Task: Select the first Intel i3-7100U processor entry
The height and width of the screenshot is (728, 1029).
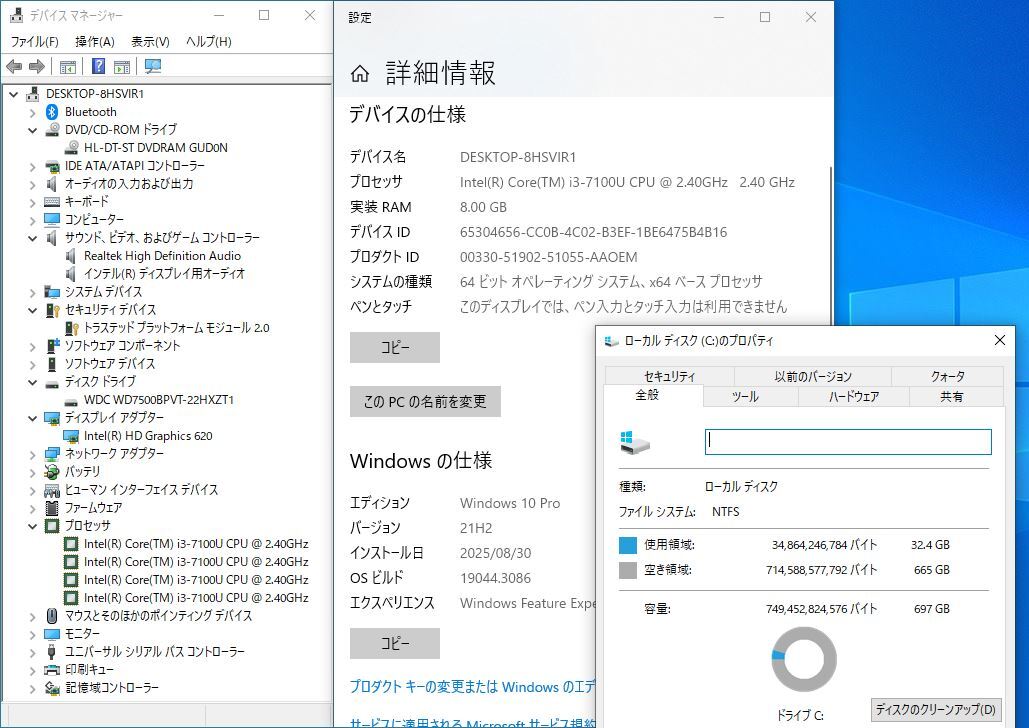Action: pyautogui.click(x=196, y=544)
